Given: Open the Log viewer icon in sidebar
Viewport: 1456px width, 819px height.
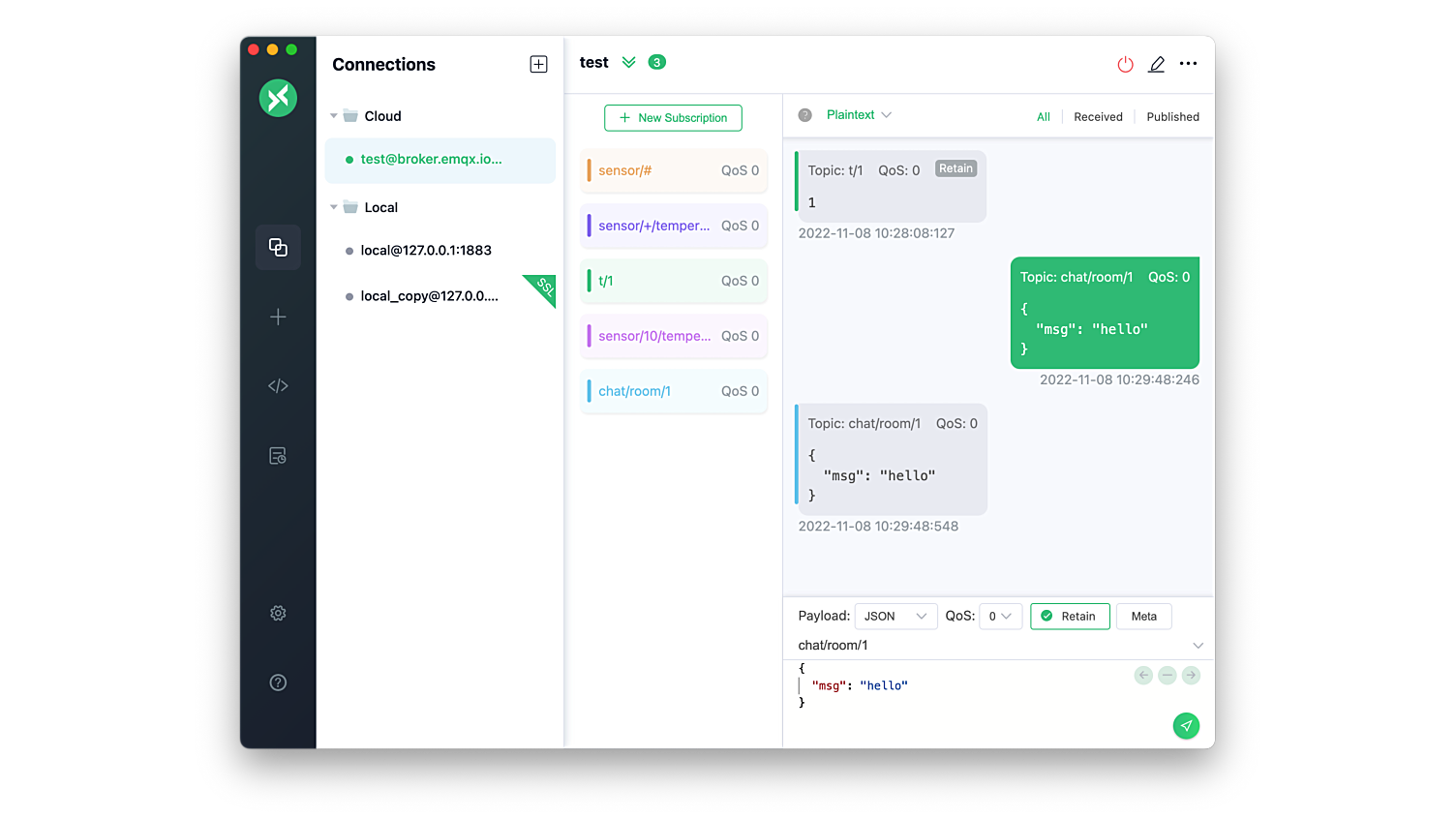Looking at the screenshot, I should tap(278, 455).
